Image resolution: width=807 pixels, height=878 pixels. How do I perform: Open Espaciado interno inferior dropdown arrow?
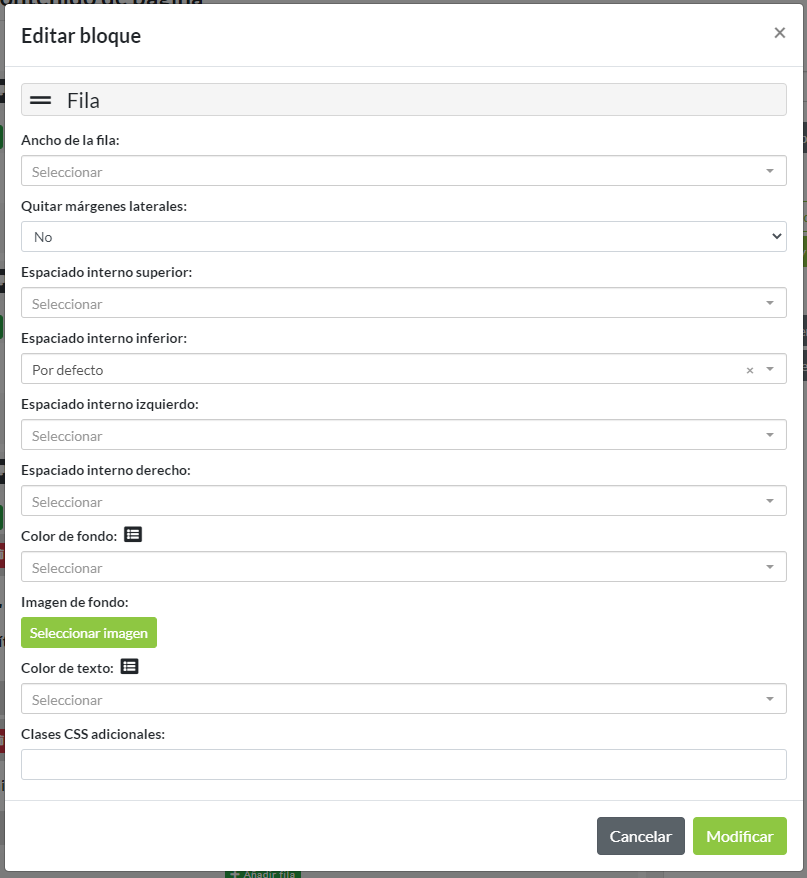coord(770,369)
